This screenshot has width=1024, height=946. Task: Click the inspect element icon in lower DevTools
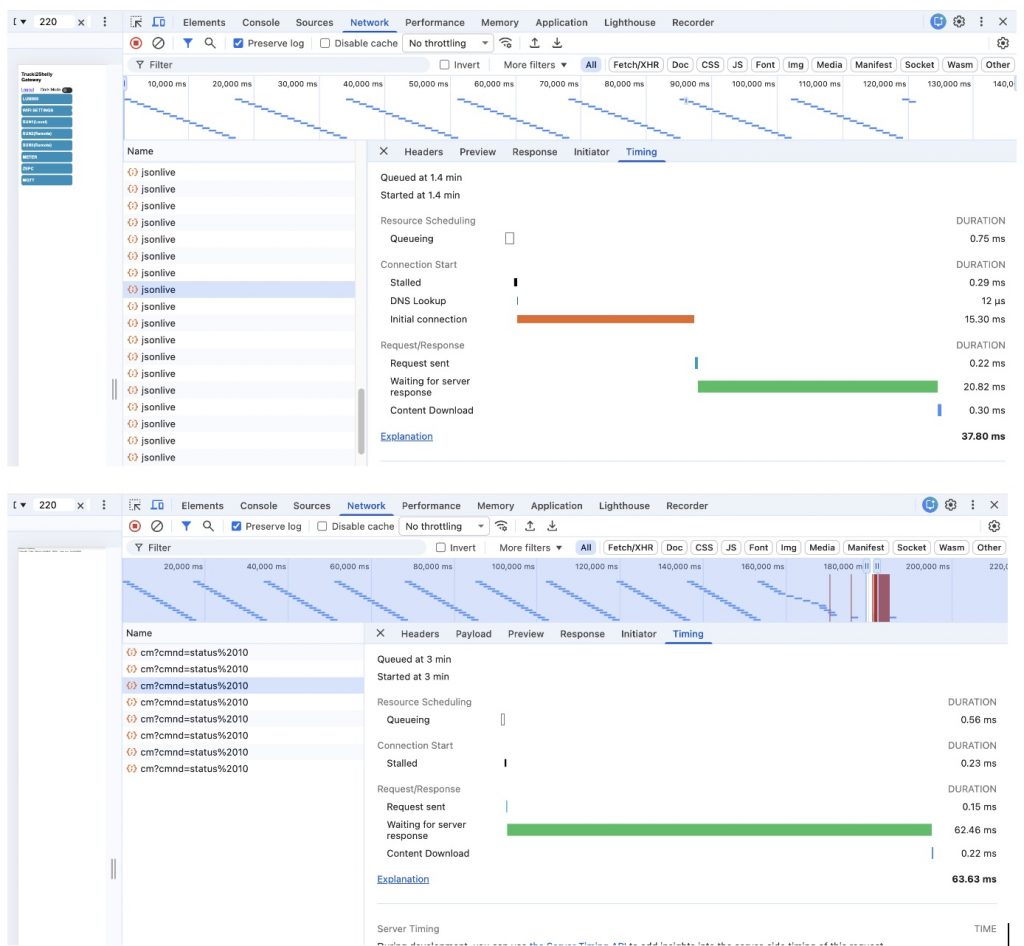point(135,506)
